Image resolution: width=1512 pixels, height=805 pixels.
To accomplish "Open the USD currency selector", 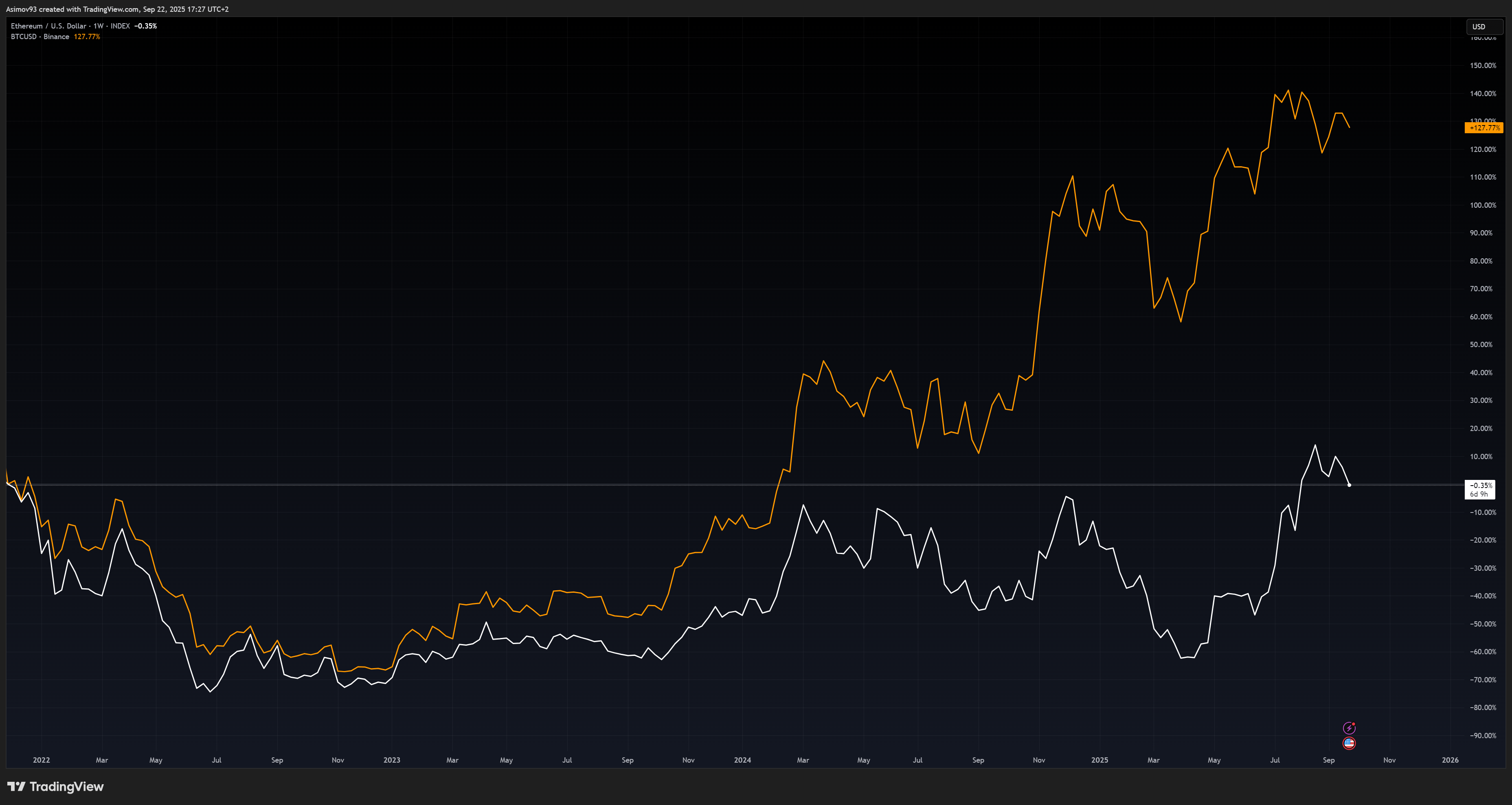I will (1484, 26).
